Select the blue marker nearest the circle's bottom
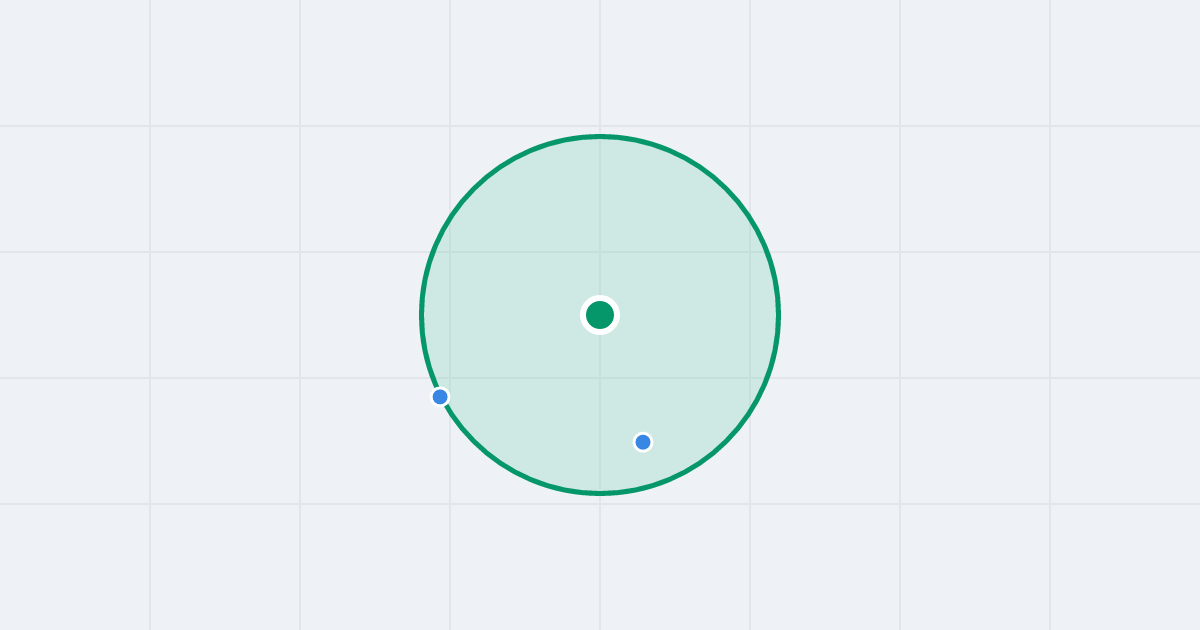Image resolution: width=1200 pixels, height=630 pixels. point(643,442)
